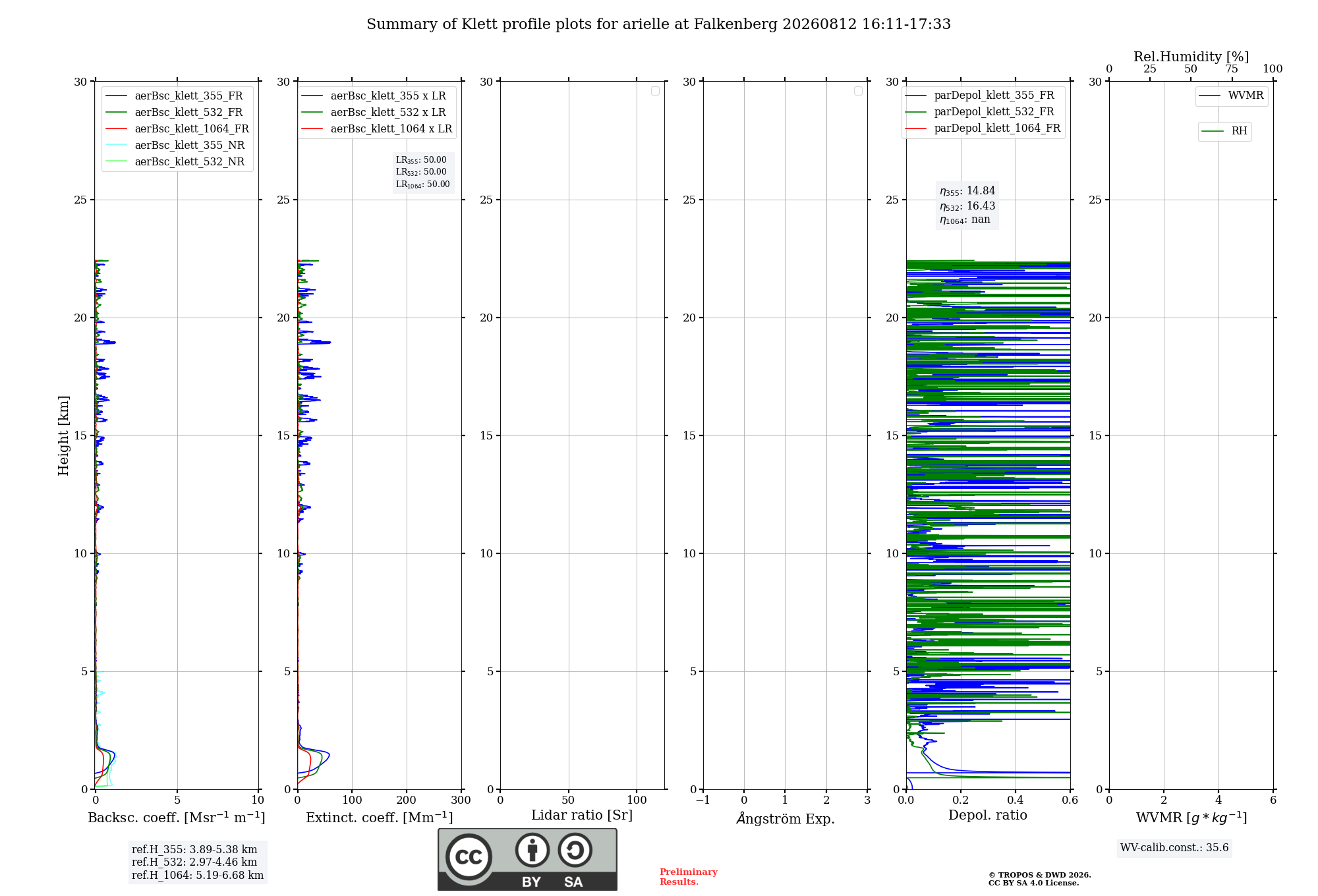The image size is (1318, 896).
Task: Click the RH legend entry
Action: pos(1224,131)
